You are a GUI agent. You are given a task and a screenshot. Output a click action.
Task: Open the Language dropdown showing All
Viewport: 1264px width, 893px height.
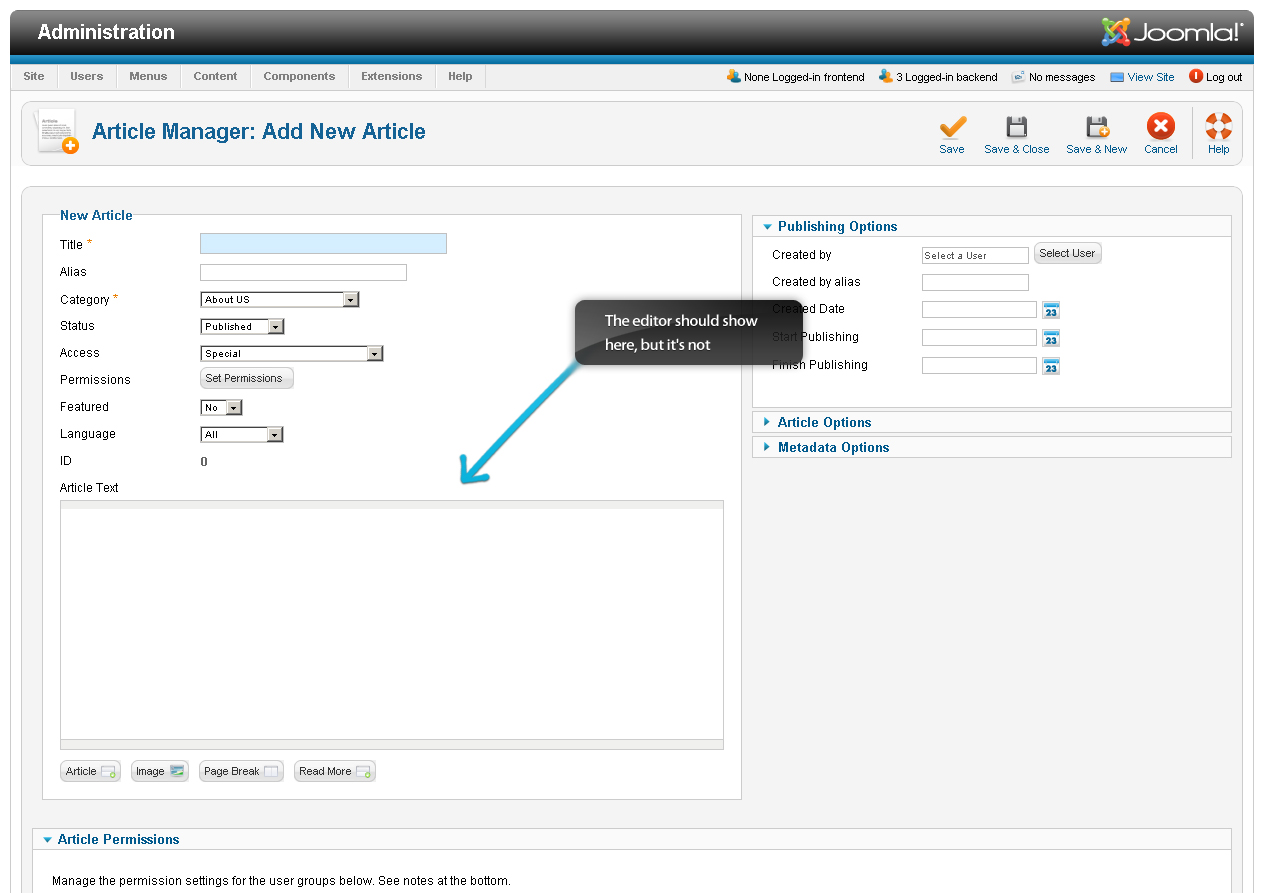tap(242, 434)
